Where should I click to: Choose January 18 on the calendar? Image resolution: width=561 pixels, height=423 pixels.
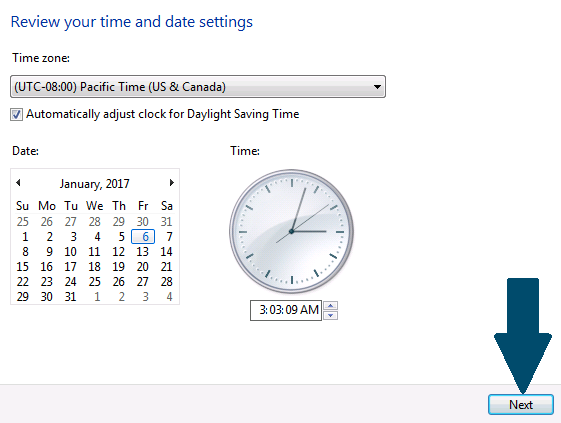coord(94,267)
